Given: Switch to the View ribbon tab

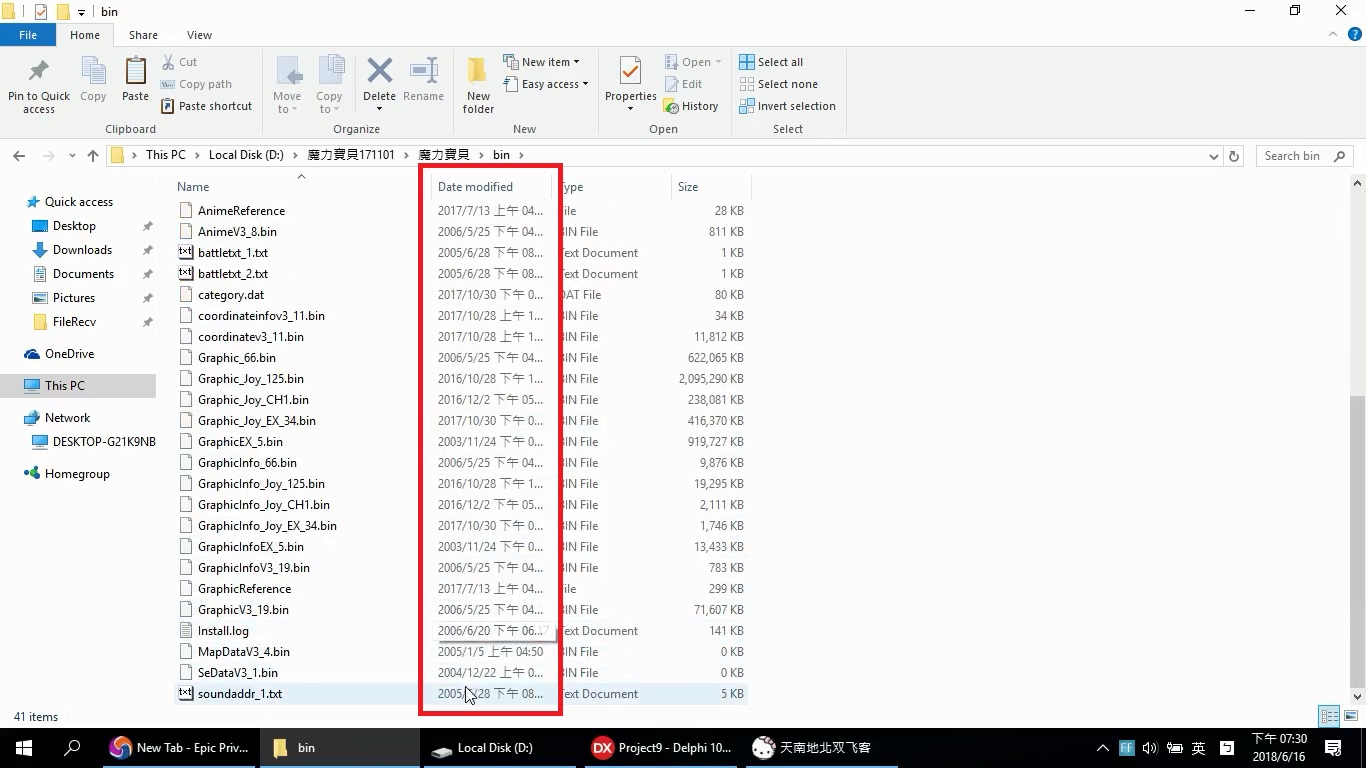Looking at the screenshot, I should click(x=199, y=35).
